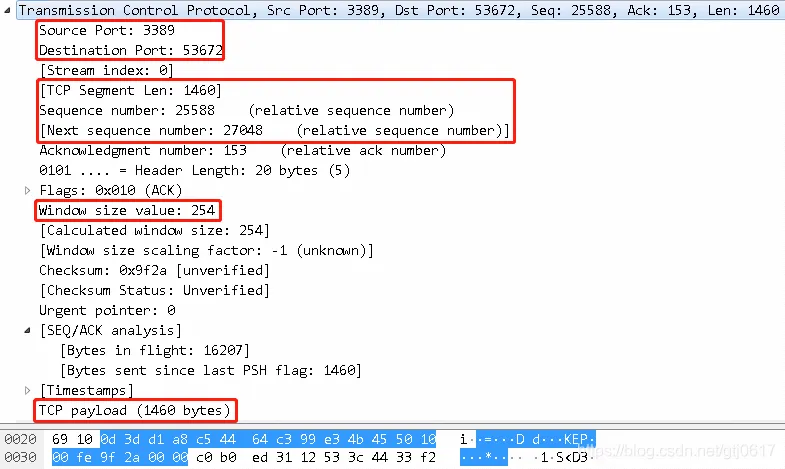Click hex byte 2a in row 0030
The width and height of the screenshot is (785, 469).
point(132,457)
